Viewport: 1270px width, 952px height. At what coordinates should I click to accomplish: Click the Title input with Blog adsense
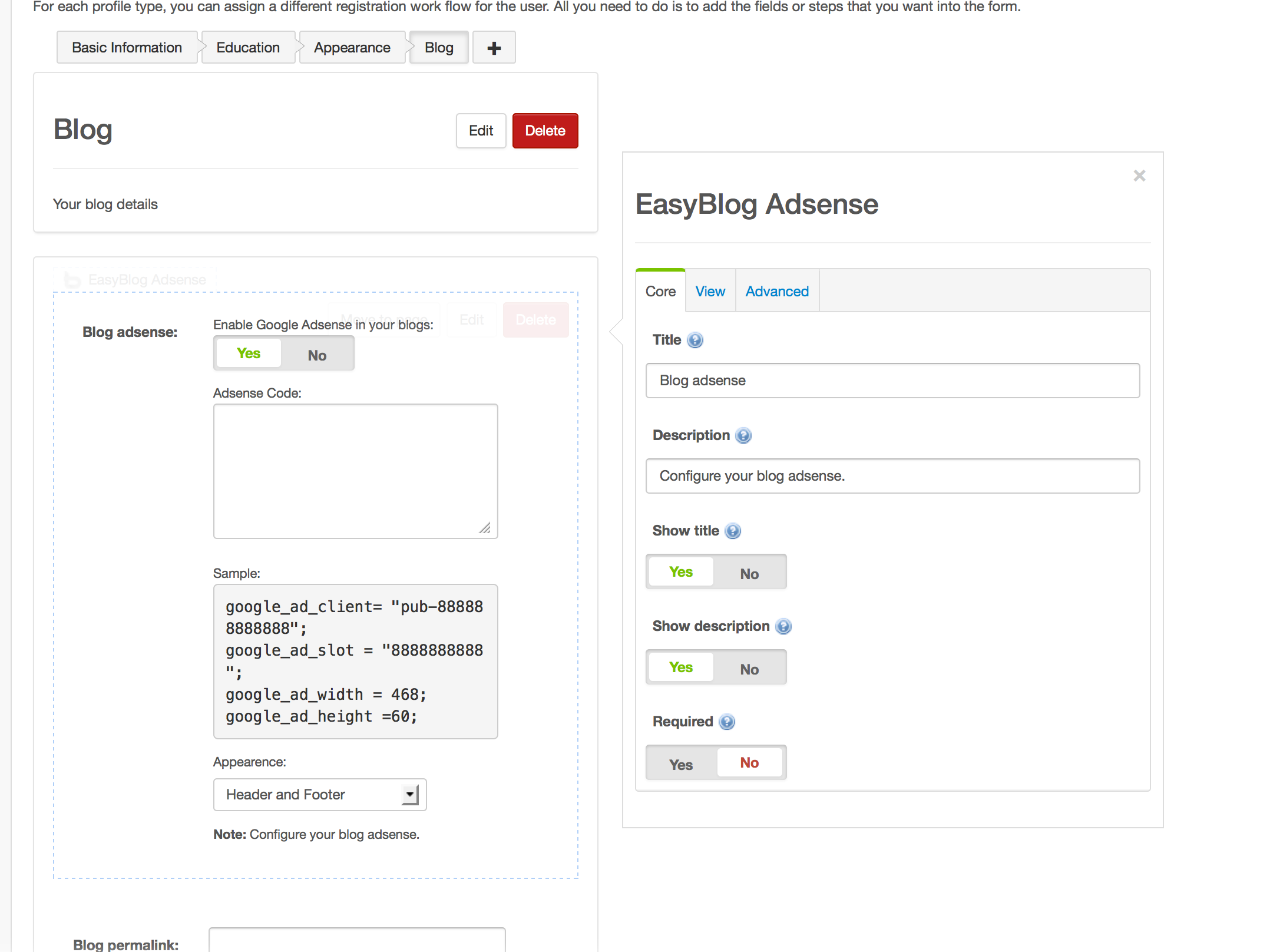892,381
